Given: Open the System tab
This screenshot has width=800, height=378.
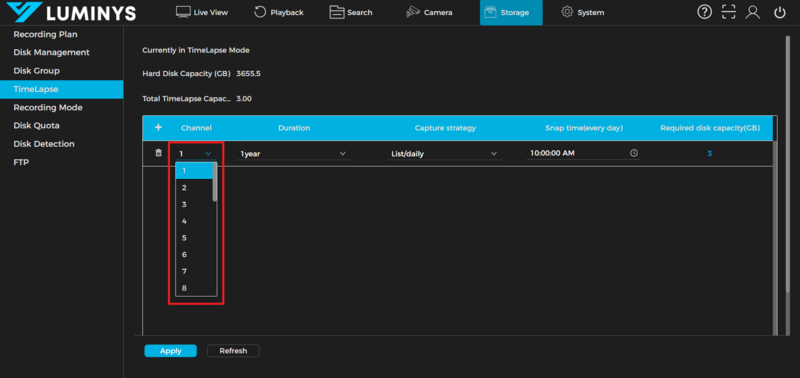Looking at the screenshot, I should click(583, 12).
